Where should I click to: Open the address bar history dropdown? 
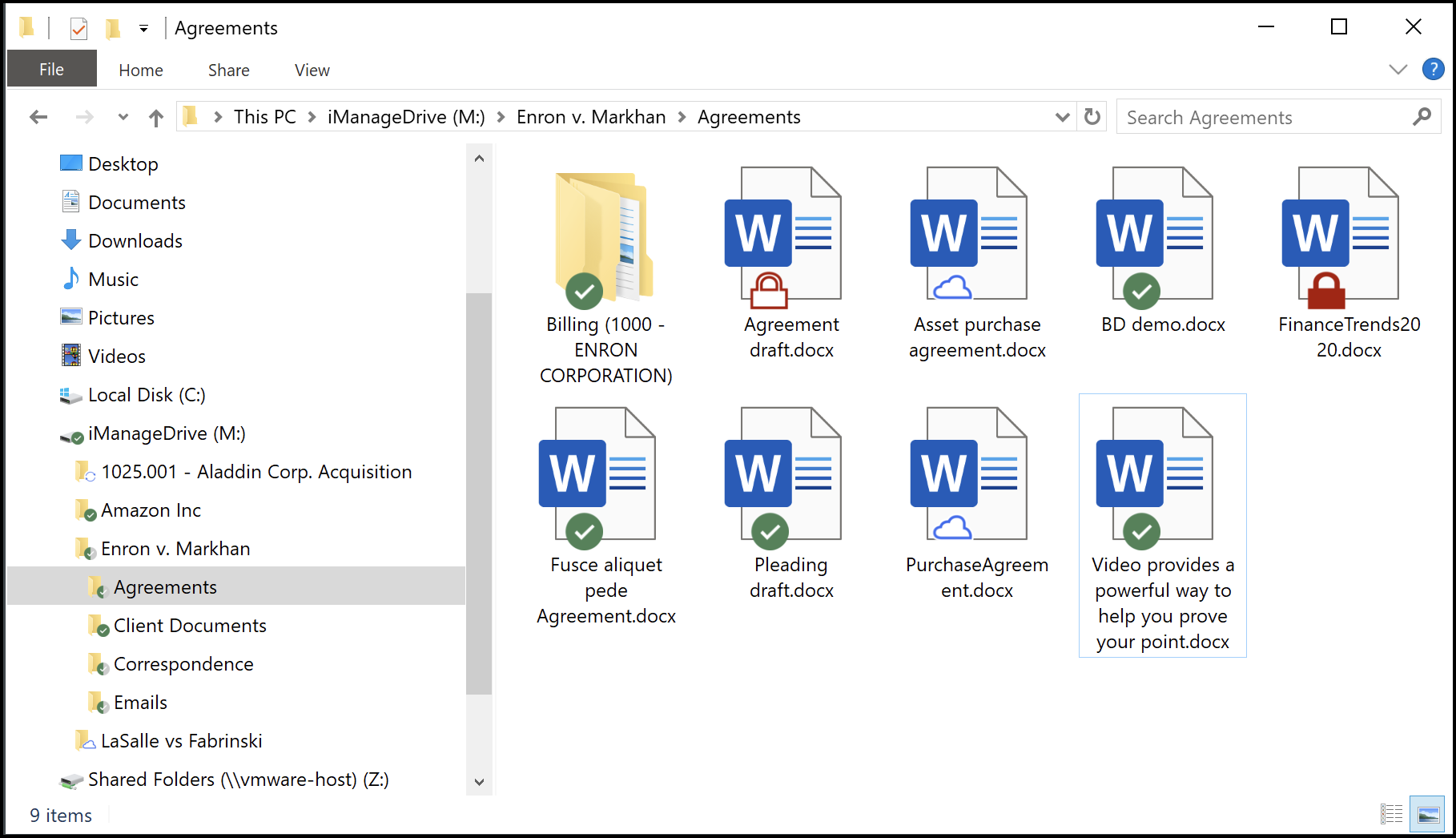pos(1062,117)
